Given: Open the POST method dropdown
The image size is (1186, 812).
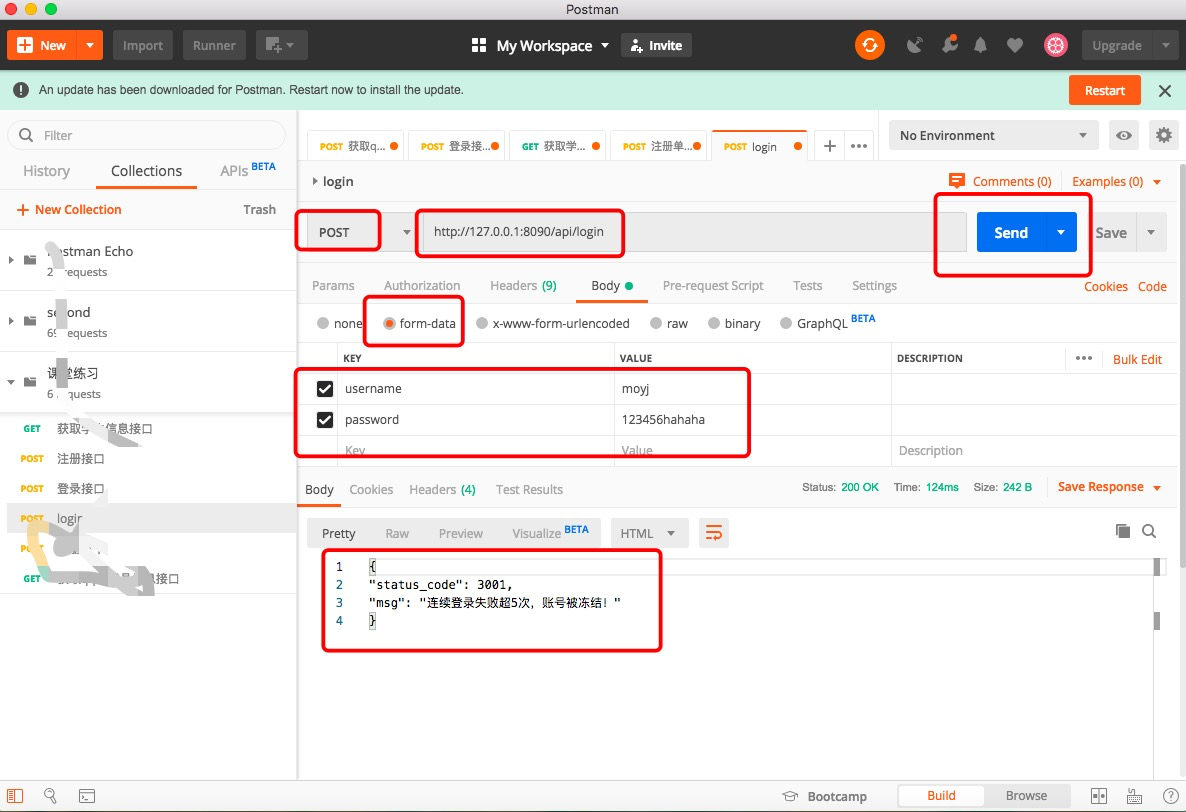Looking at the screenshot, I should (x=404, y=231).
